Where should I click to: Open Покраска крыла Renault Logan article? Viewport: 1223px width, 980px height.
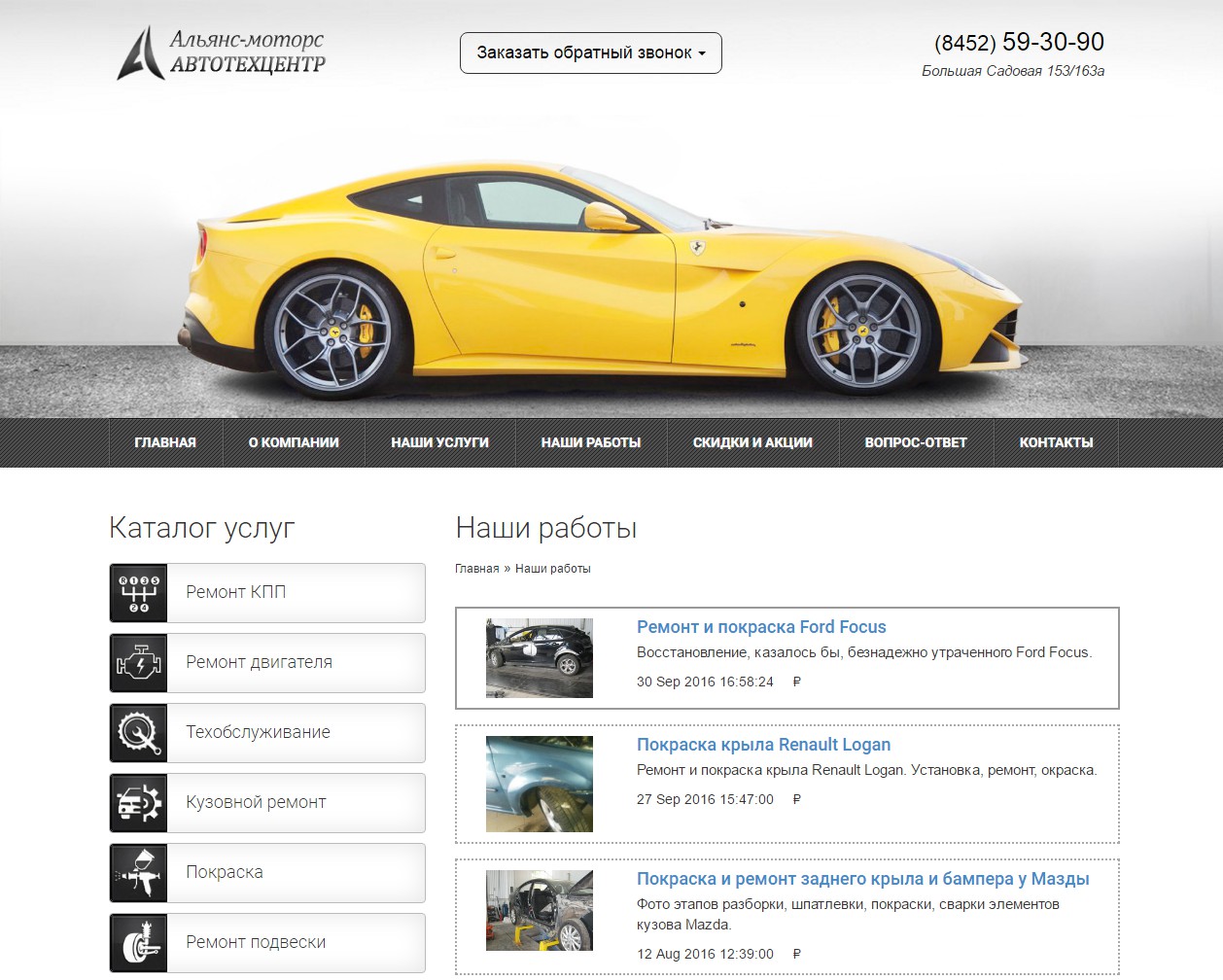point(763,745)
